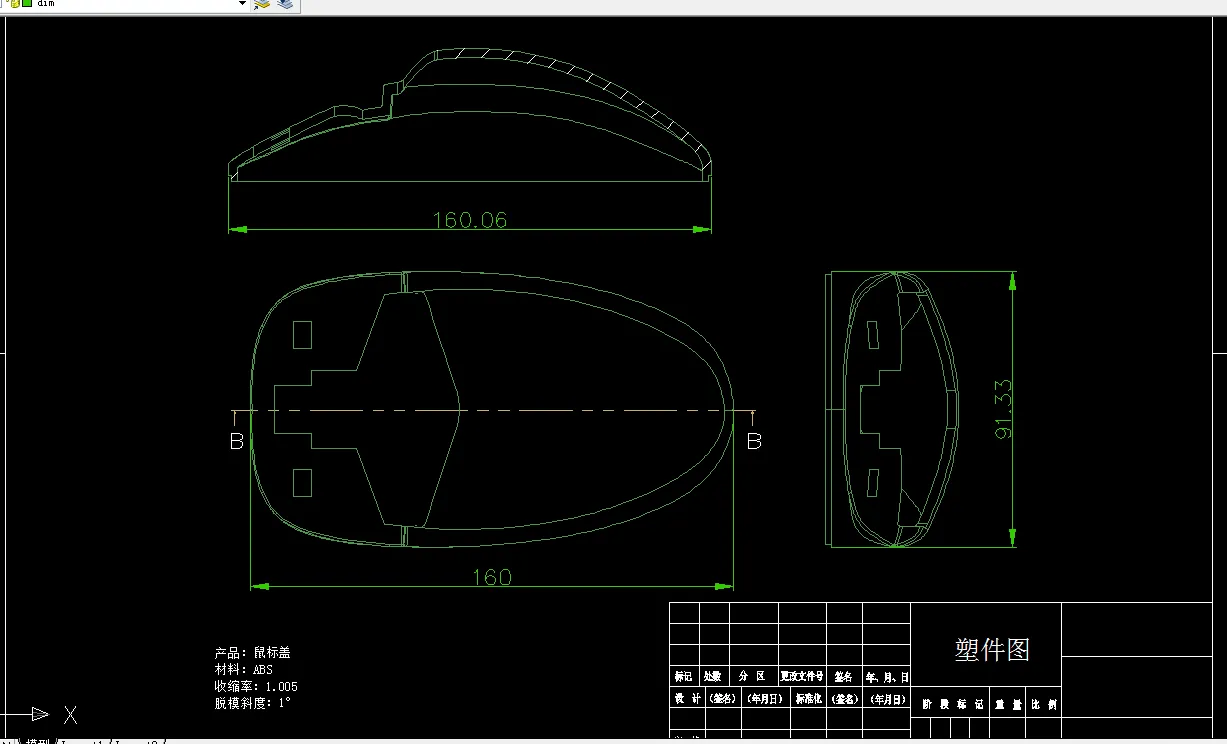The height and width of the screenshot is (744, 1227).
Task: Select the 160 dimension text in the plan view
Action: [491, 577]
